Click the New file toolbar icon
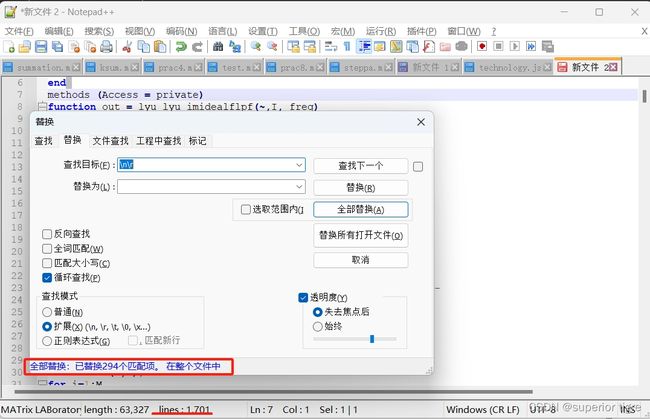This screenshot has width=650, height=419. [x=9, y=47]
